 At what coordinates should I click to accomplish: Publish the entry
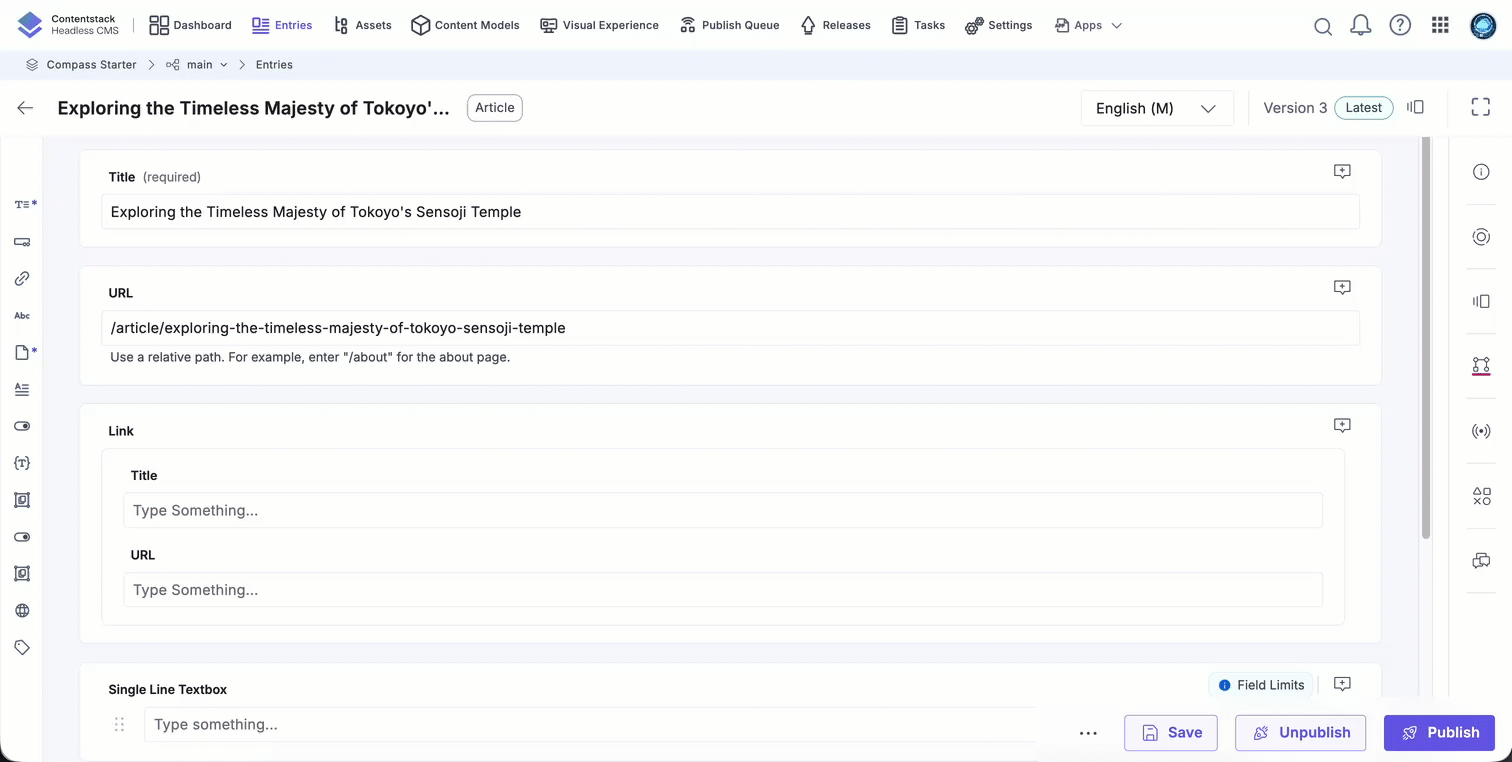[1439, 733]
